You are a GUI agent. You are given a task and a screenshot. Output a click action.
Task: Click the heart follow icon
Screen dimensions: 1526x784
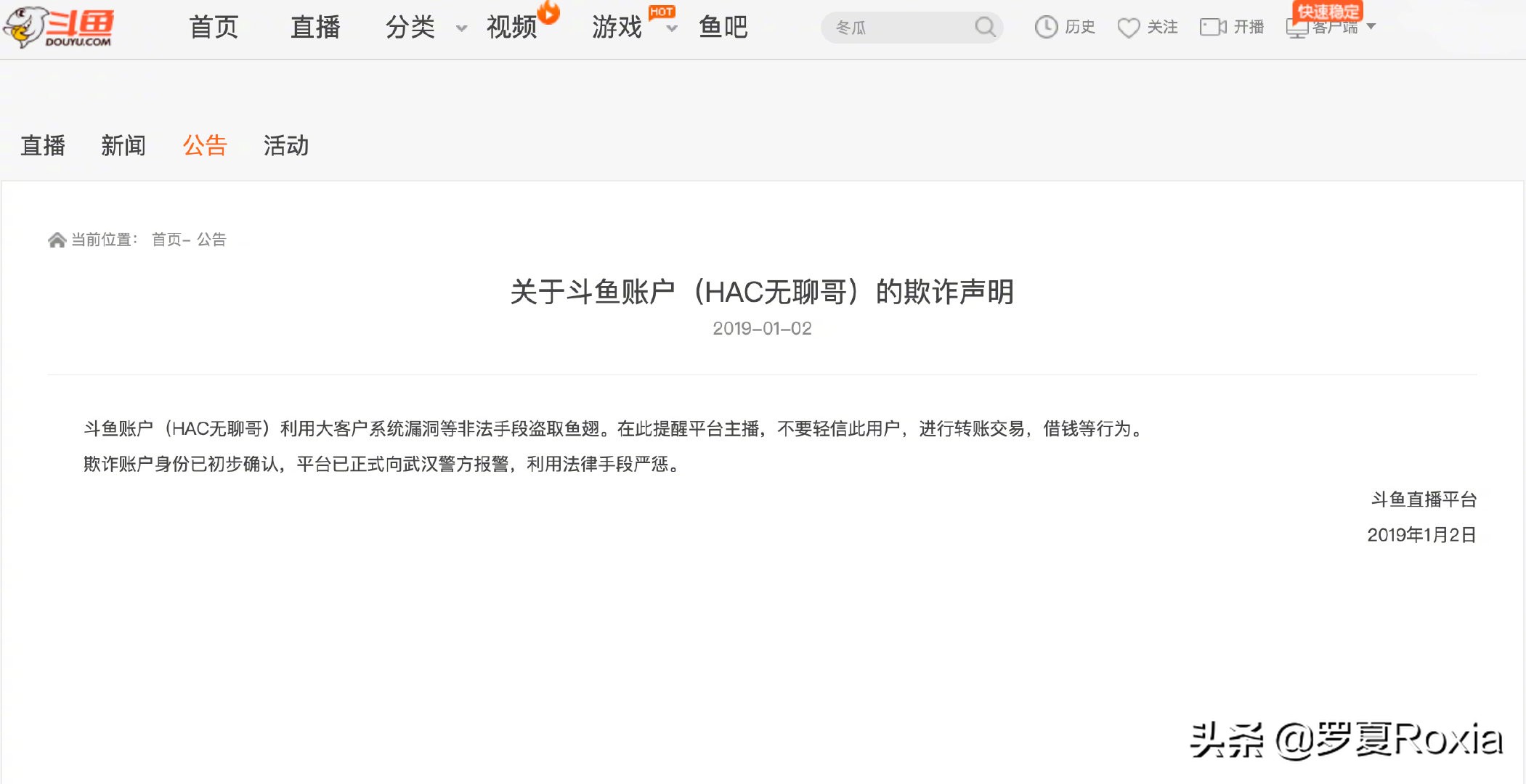(1129, 28)
